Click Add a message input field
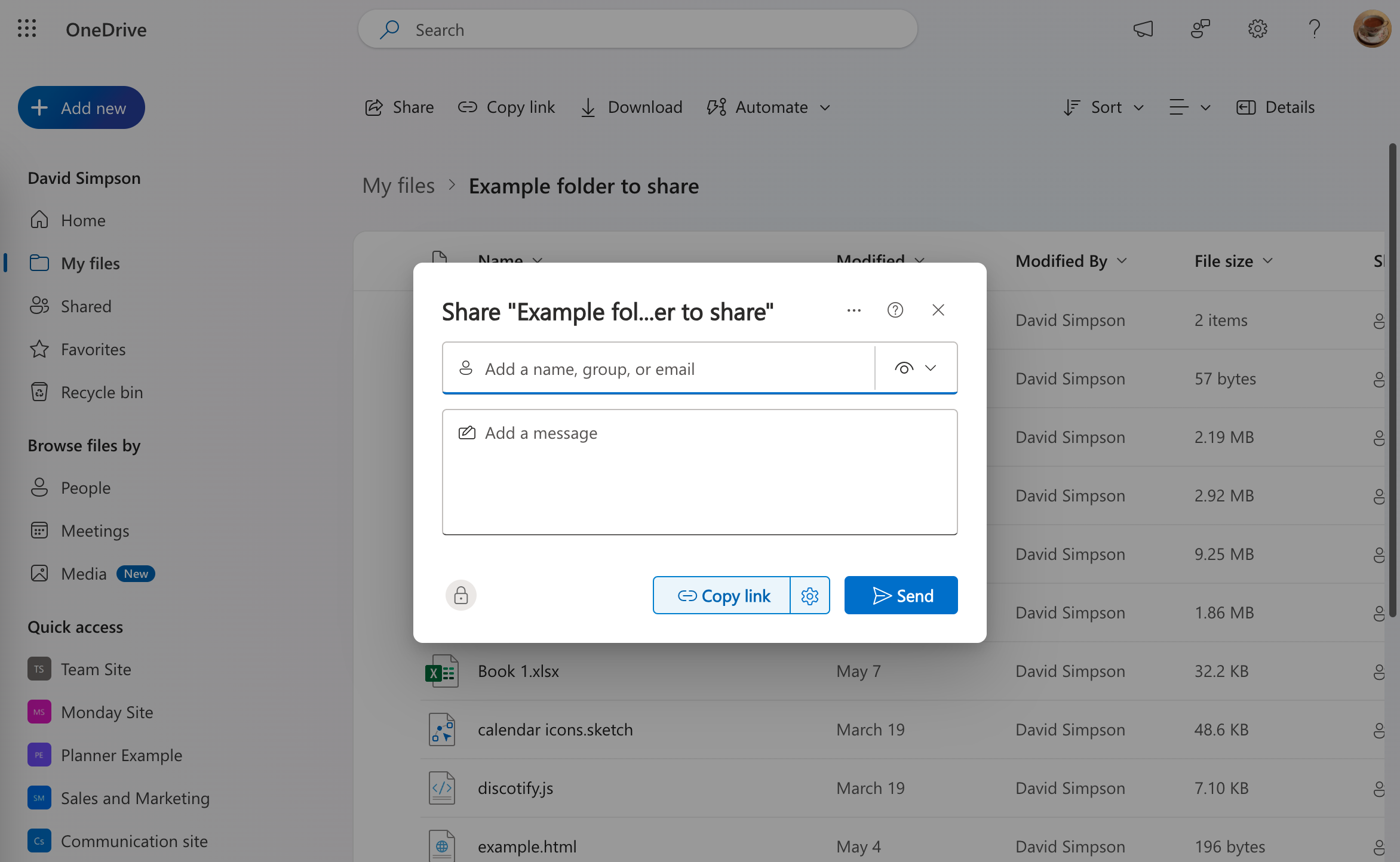This screenshot has width=1400, height=862. (x=700, y=471)
